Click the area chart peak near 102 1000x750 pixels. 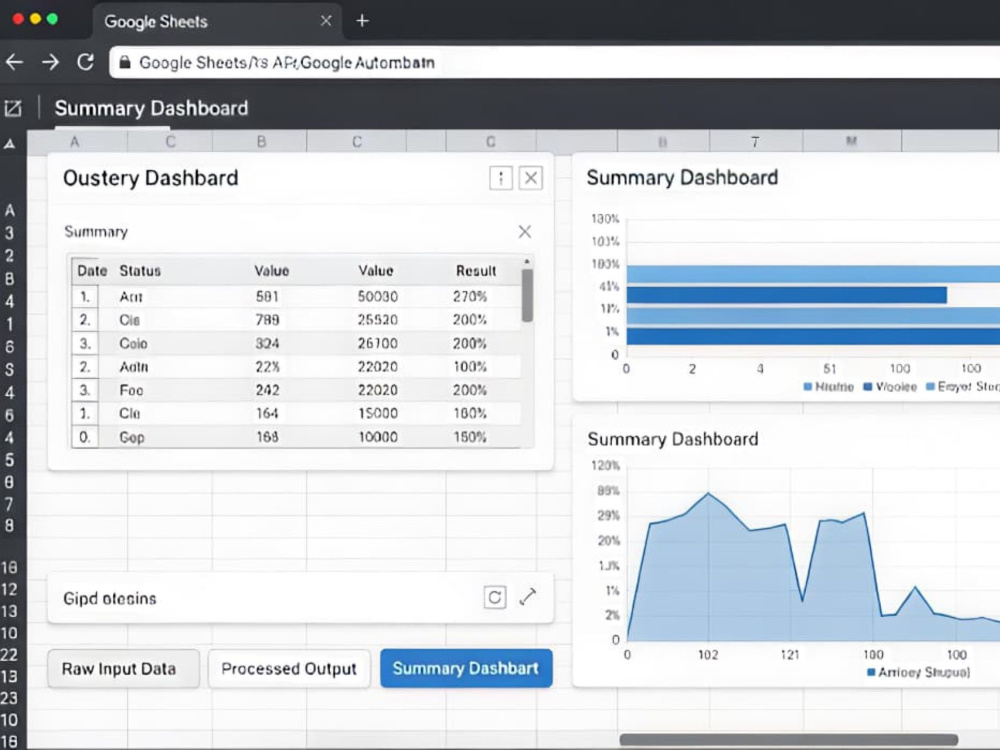tap(708, 493)
